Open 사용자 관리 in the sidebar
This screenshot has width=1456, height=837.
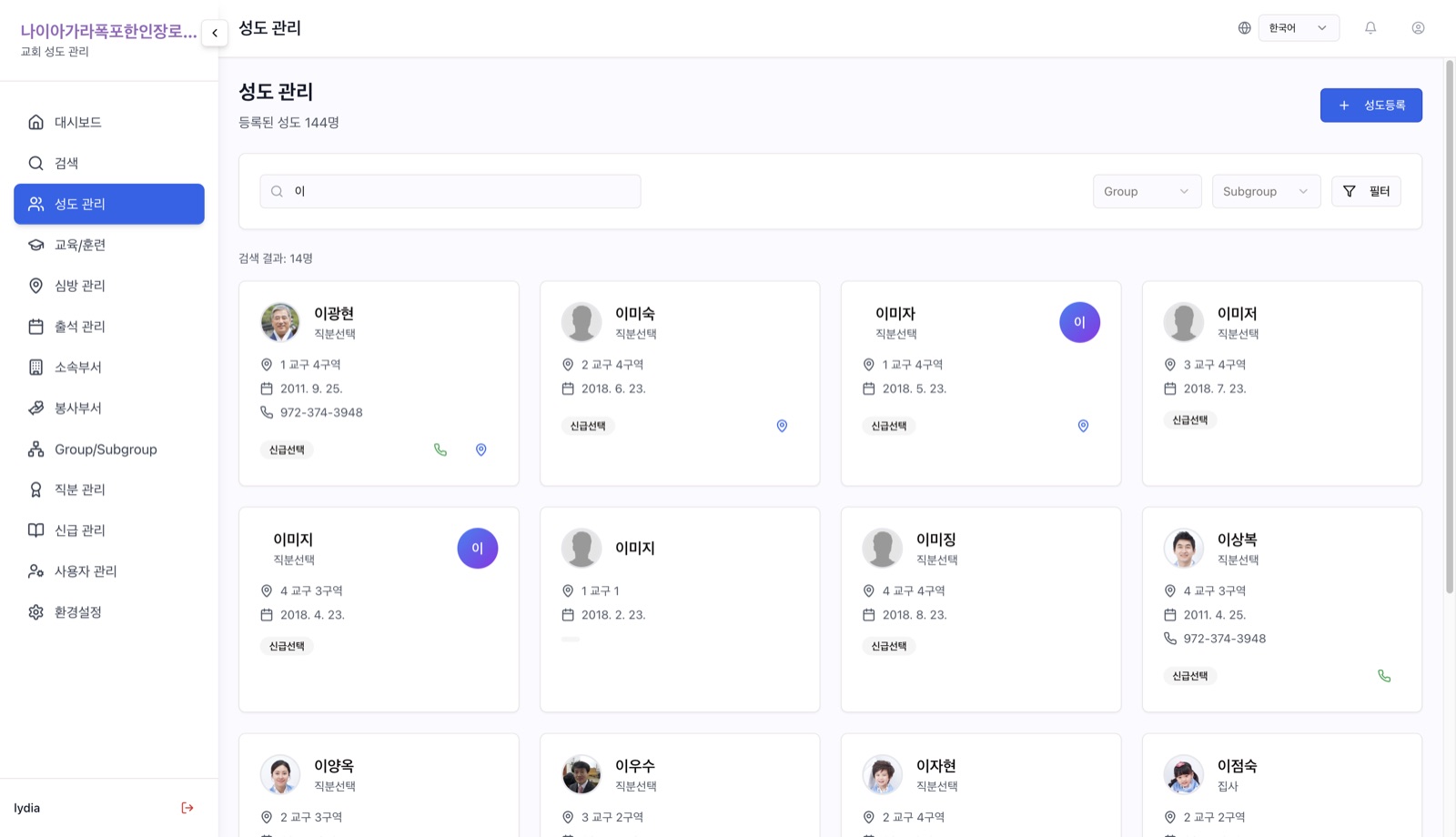tap(109, 571)
